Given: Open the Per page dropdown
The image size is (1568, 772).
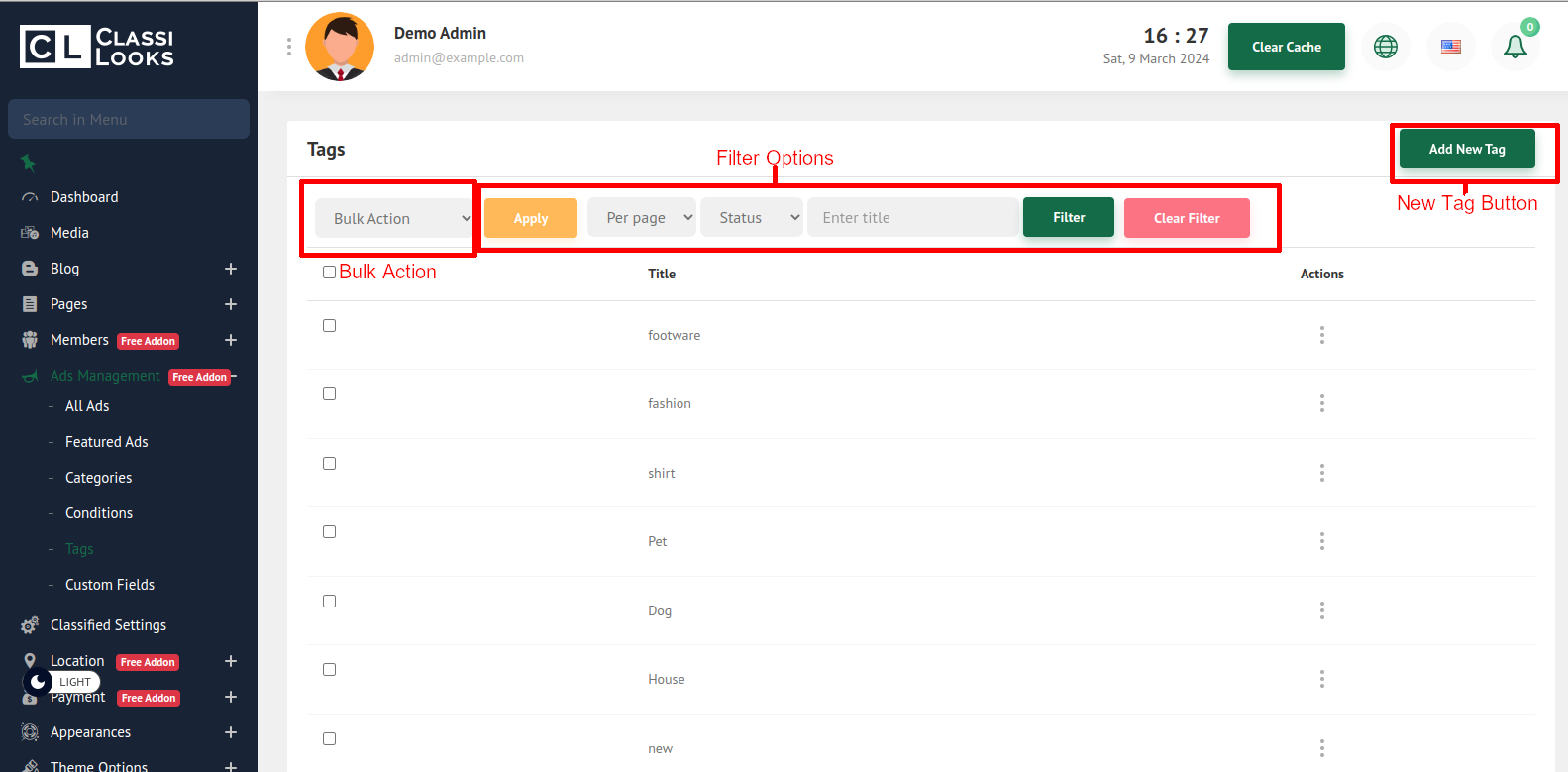Looking at the screenshot, I should [x=642, y=218].
